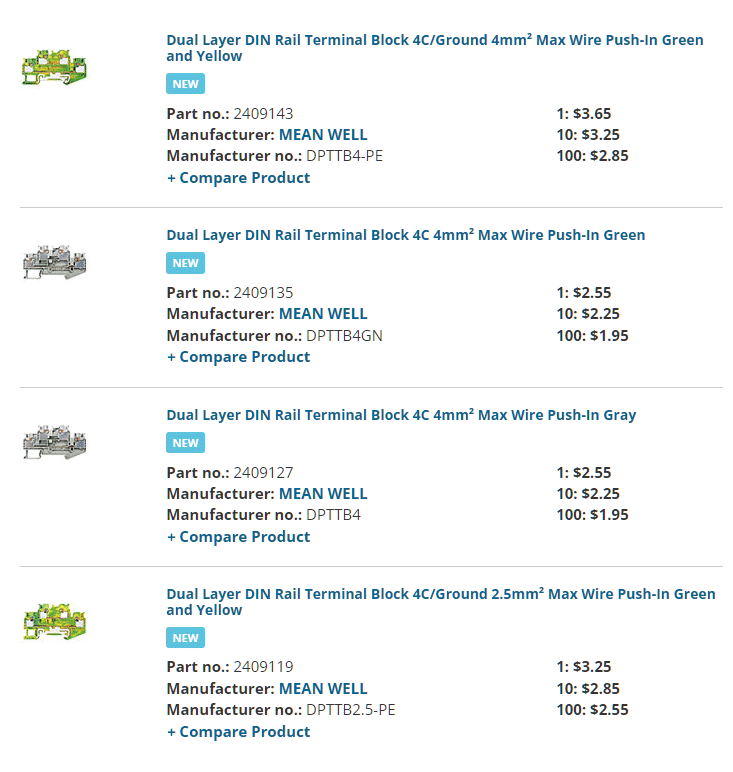Open the 4C 4mm² Push-In Green product title

click(x=405, y=235)
